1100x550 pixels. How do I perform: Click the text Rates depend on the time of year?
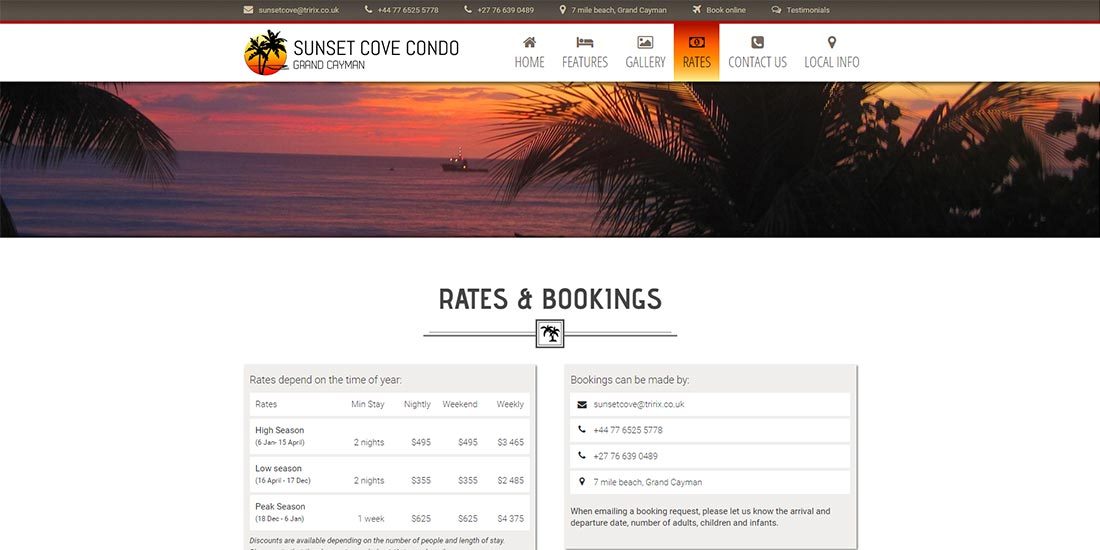point(326,380)
